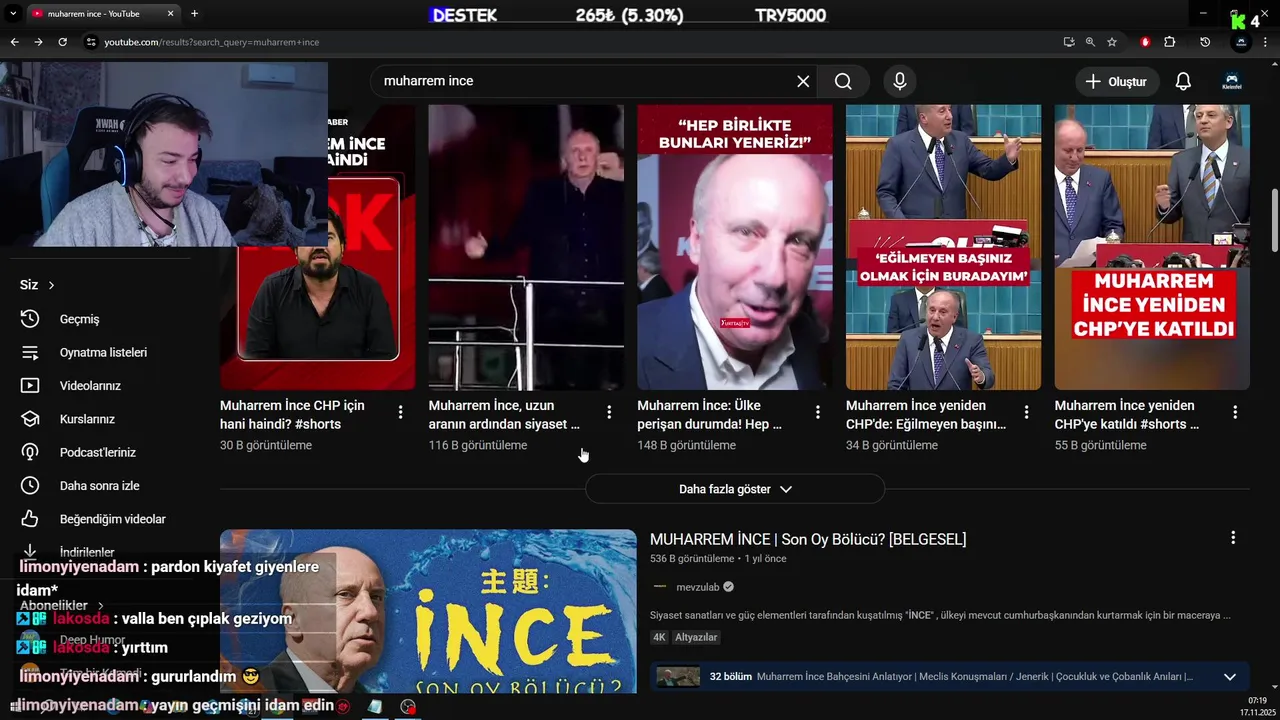Open options for 'CHP için hani haindi' short
Viewport: 1280px width, 720px height.
(x=401, y=412)
